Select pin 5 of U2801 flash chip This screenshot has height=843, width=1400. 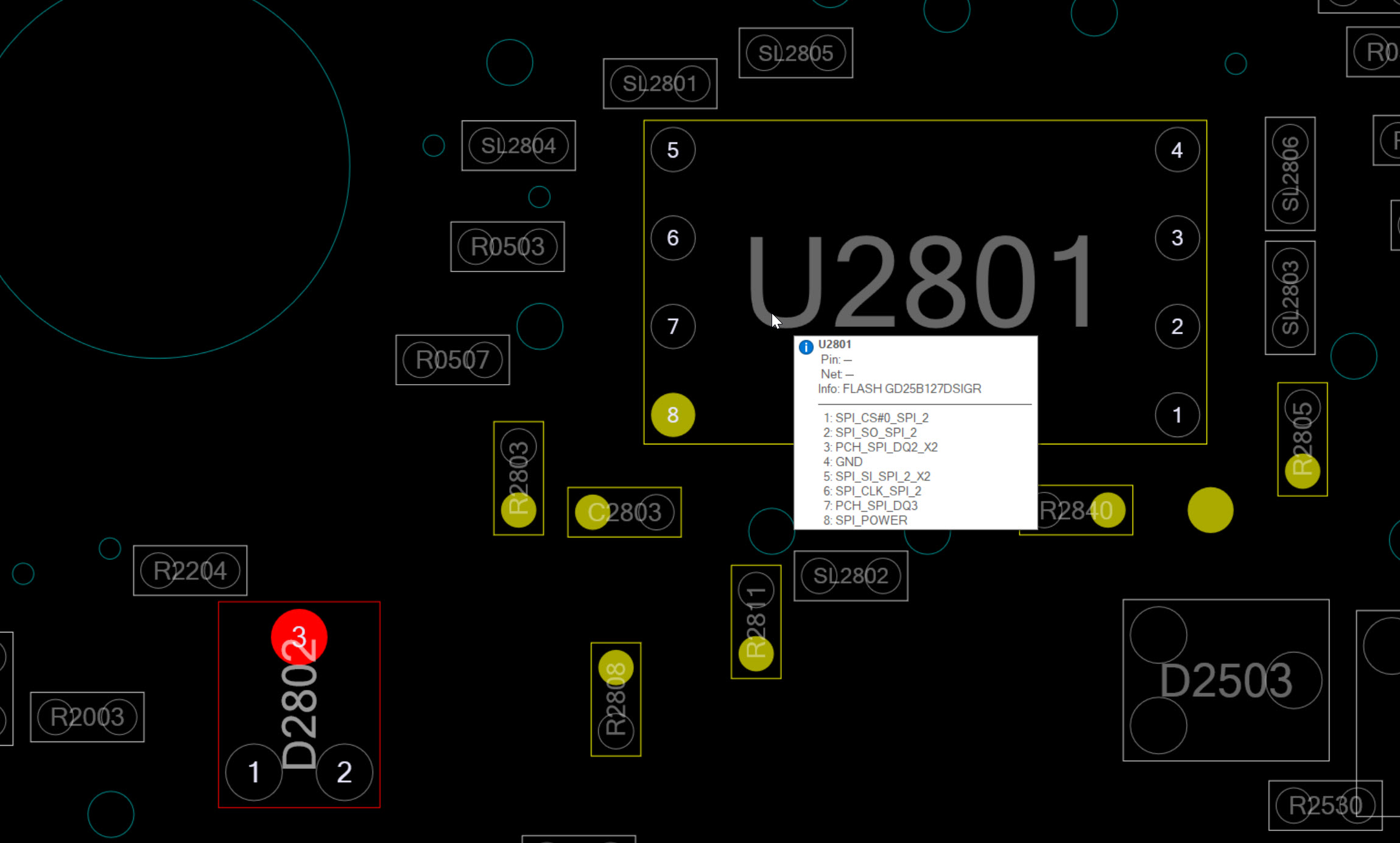point(672,150)
